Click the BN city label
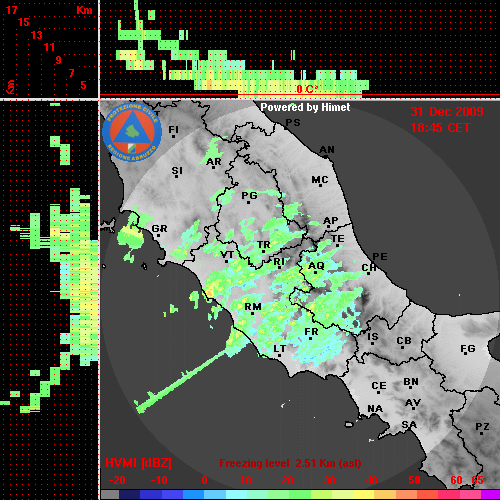Viewport: 500px width, 500px height. pyautogui.click(x=411, y=382)
